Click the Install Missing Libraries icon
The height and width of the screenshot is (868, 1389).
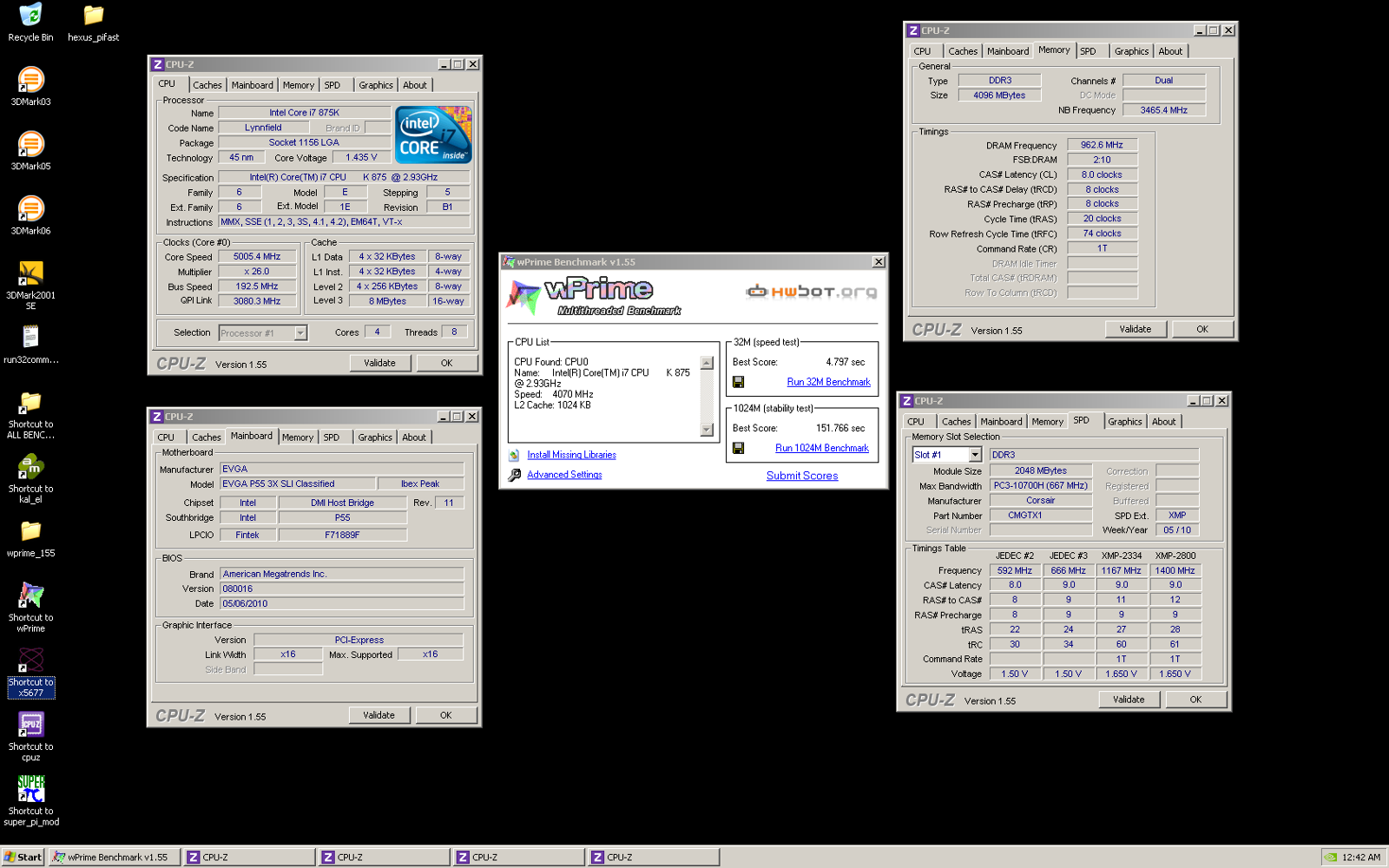point(514,455)
